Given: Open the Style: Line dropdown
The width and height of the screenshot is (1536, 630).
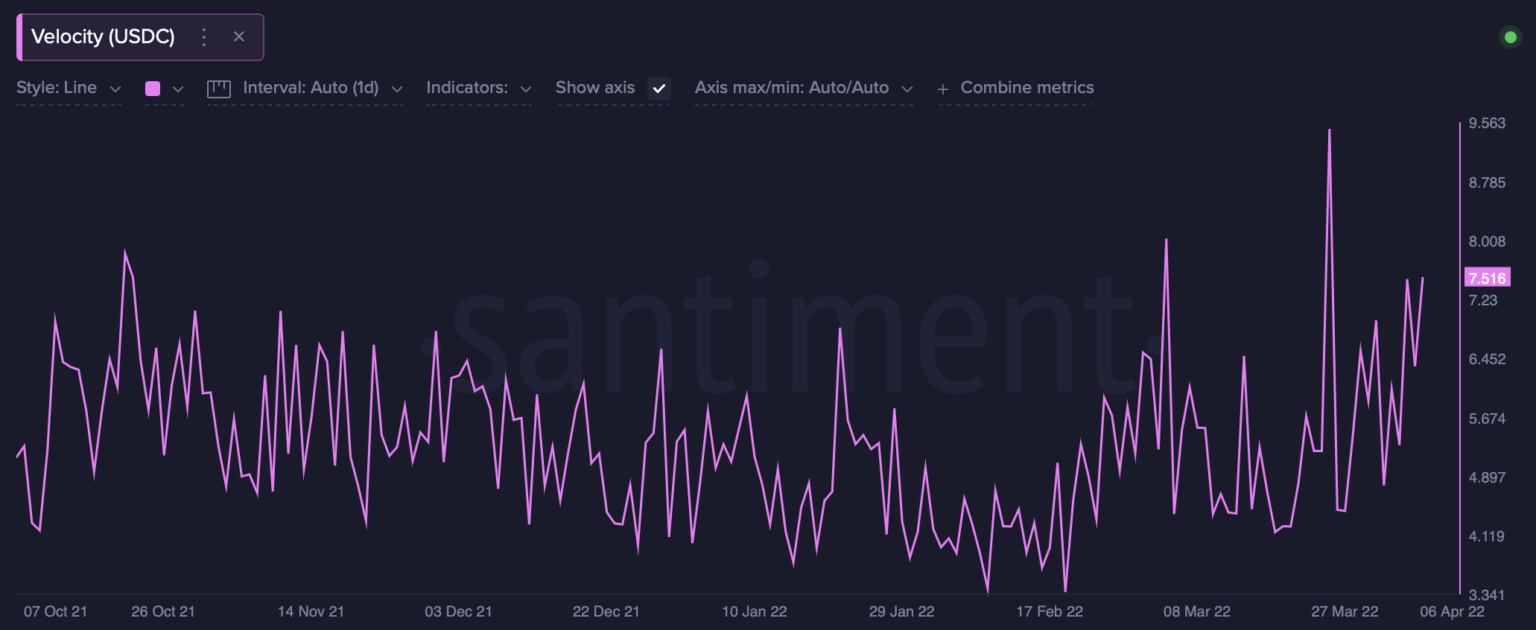Looking at the screenshot, I should (68, 88).
